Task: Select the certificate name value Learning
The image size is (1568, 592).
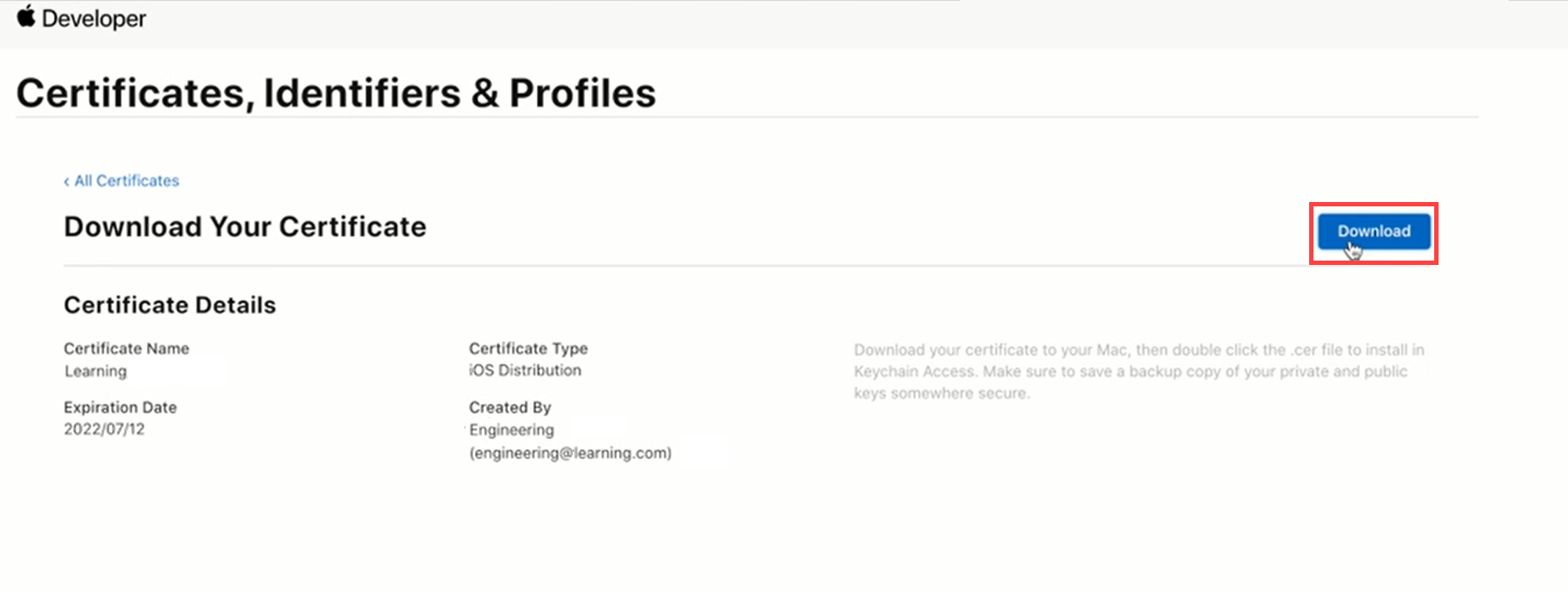Action: (95, 372)
